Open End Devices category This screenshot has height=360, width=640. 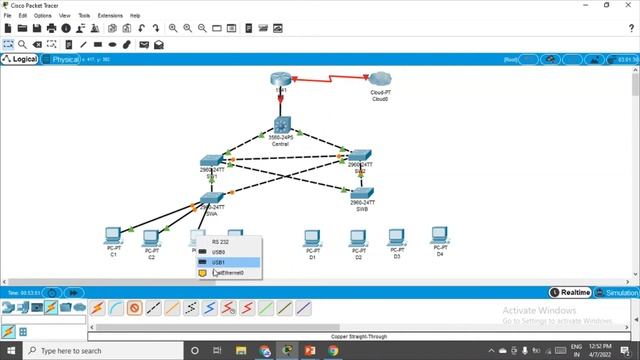click(23, 307)
